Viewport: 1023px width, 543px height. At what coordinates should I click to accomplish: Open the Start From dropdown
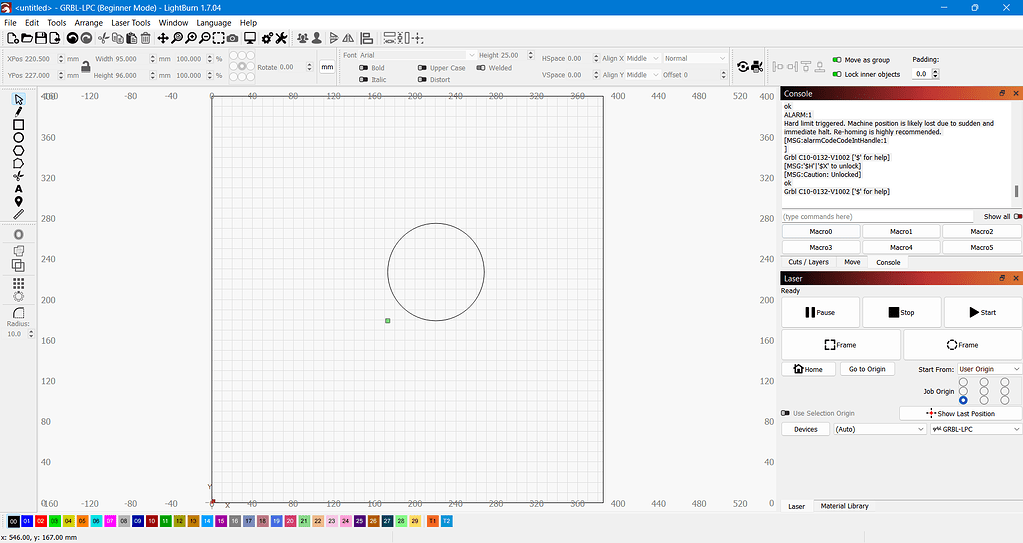988,369
